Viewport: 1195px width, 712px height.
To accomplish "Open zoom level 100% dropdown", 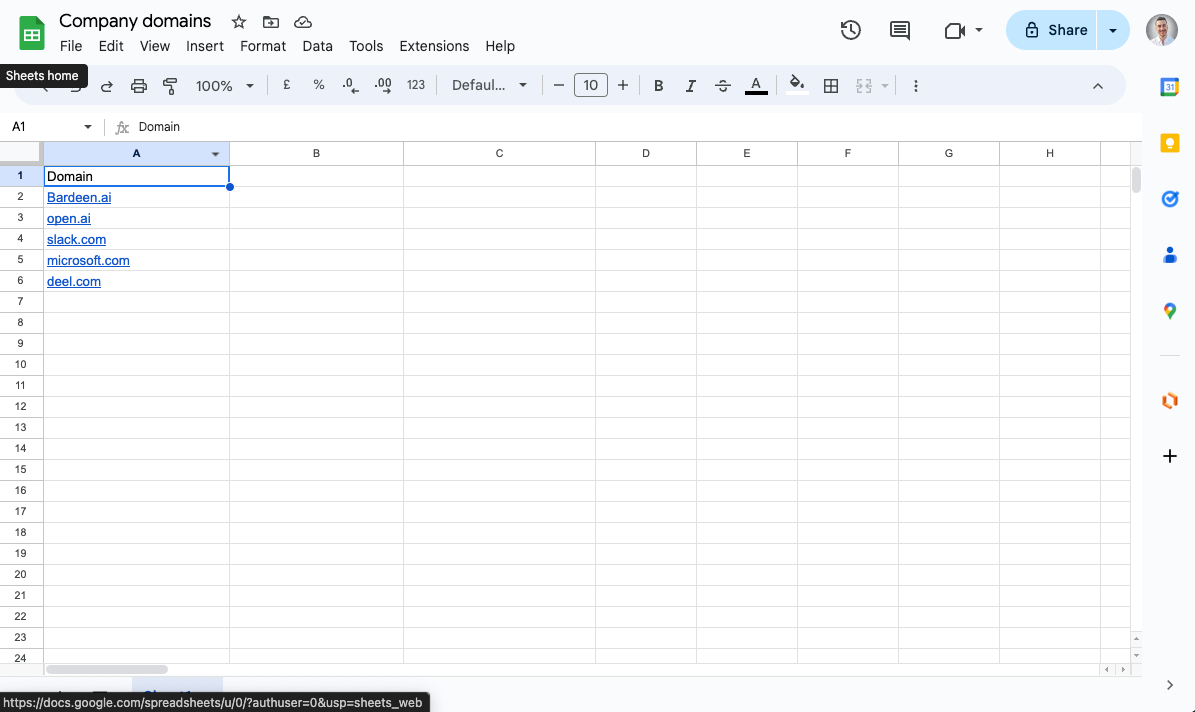I will coord(224,86).
